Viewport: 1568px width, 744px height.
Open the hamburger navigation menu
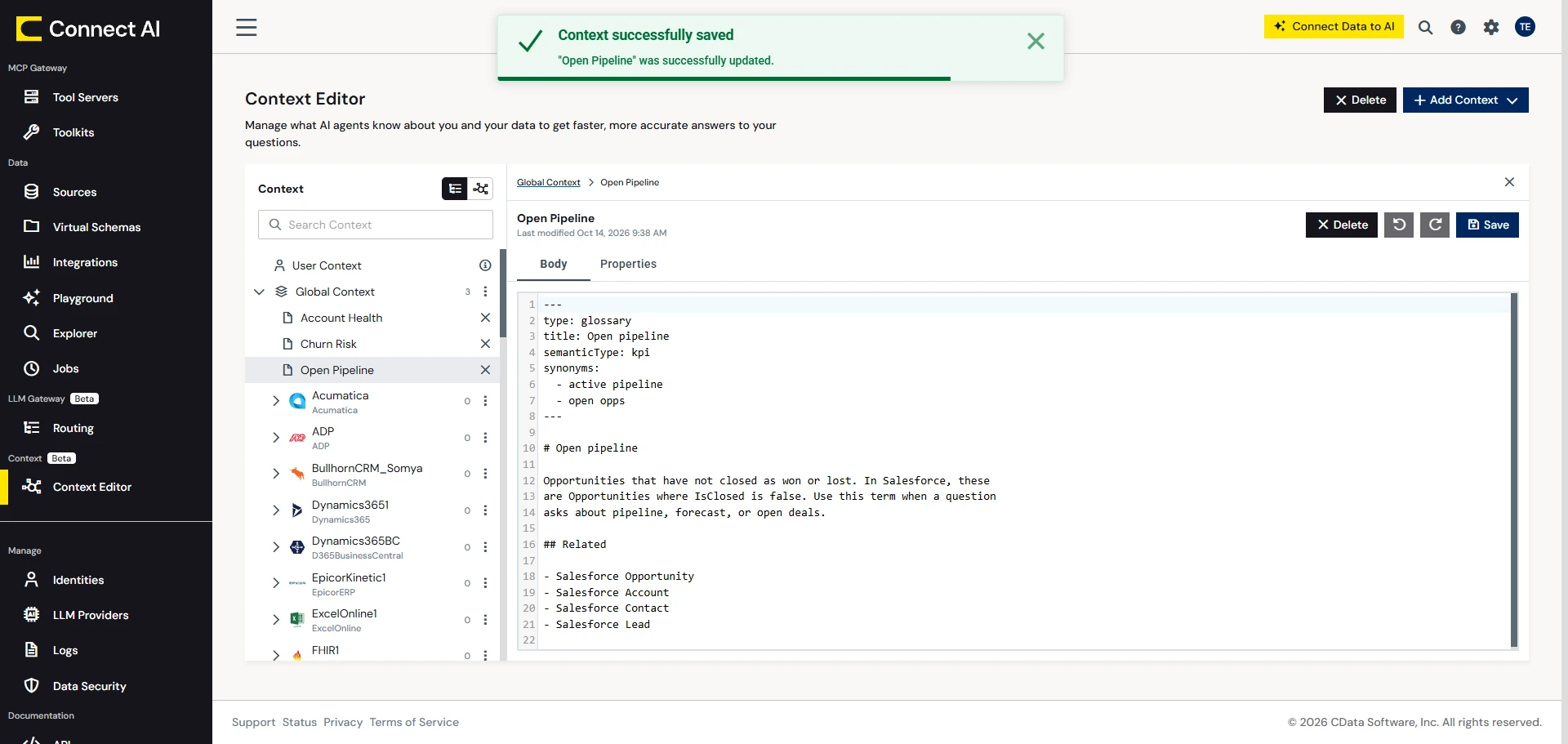pos(247,27)
